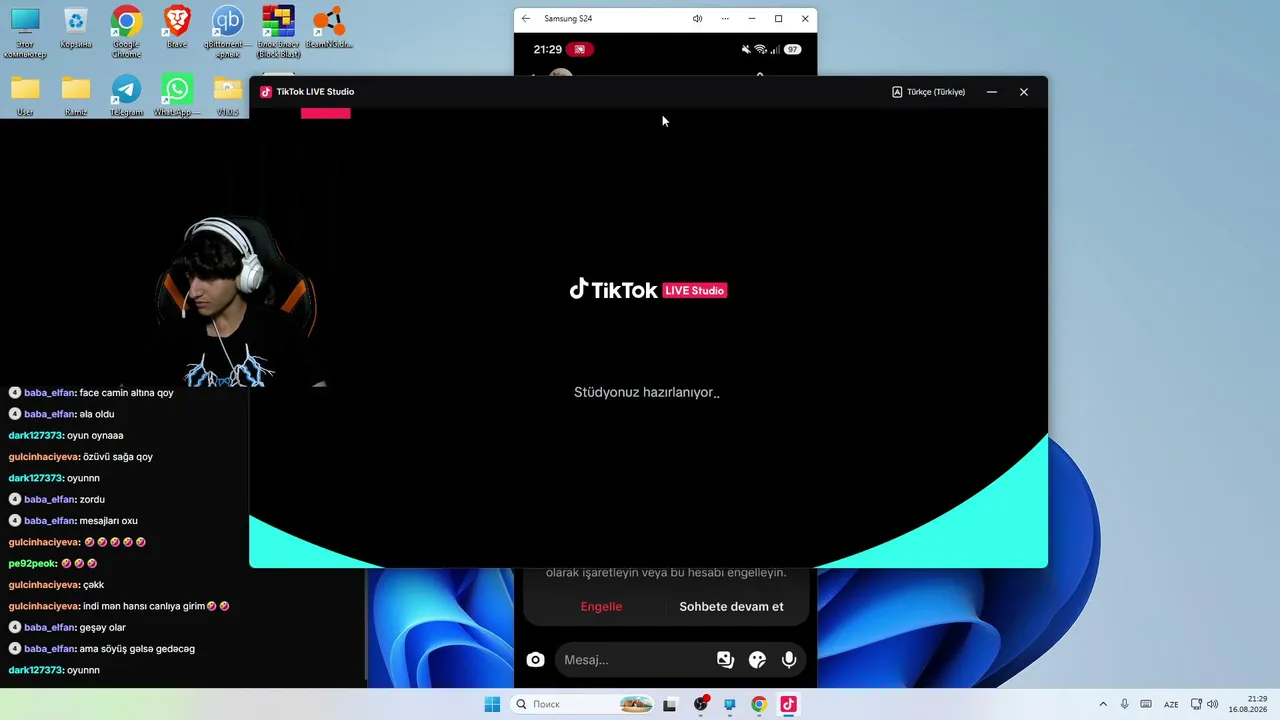Viewport: 1280px width, 720px height.
Task: Switch to Google Chrome from the taskbar
Action: coord(759,704)
